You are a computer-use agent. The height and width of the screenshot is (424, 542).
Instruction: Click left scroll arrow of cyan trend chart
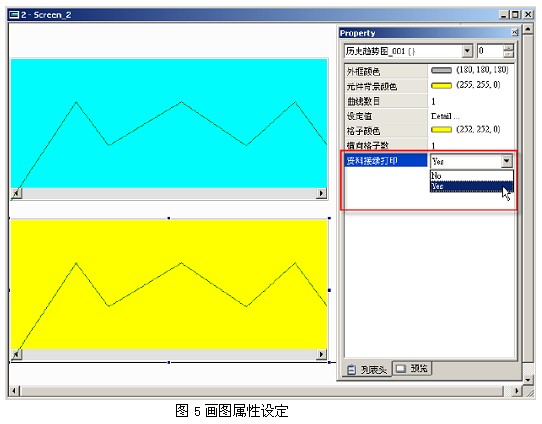click(x=17, y=193)
